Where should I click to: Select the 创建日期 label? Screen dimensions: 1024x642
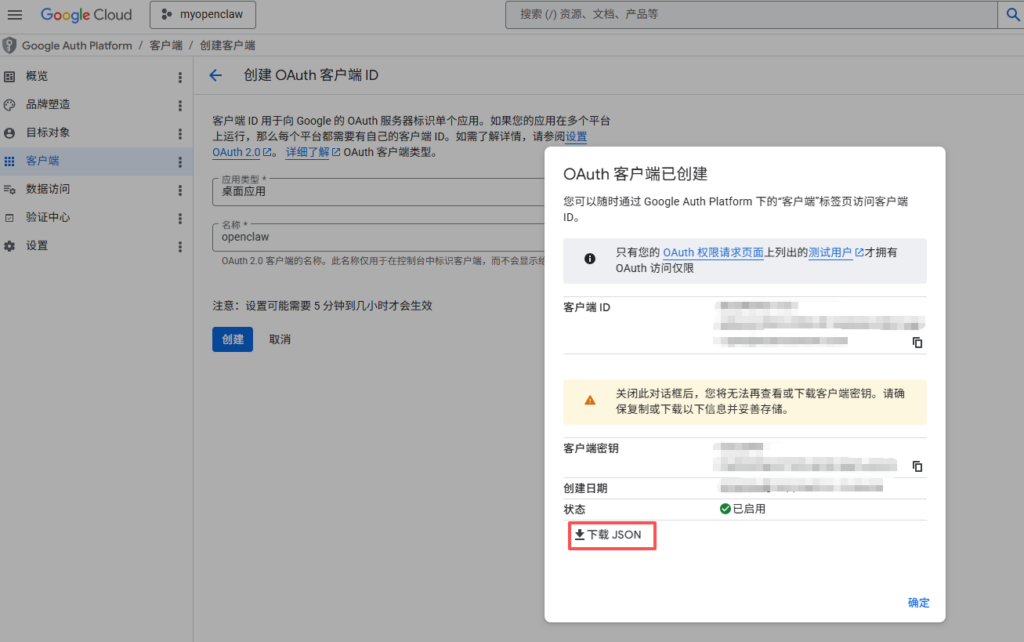click(x=585, y=488)
